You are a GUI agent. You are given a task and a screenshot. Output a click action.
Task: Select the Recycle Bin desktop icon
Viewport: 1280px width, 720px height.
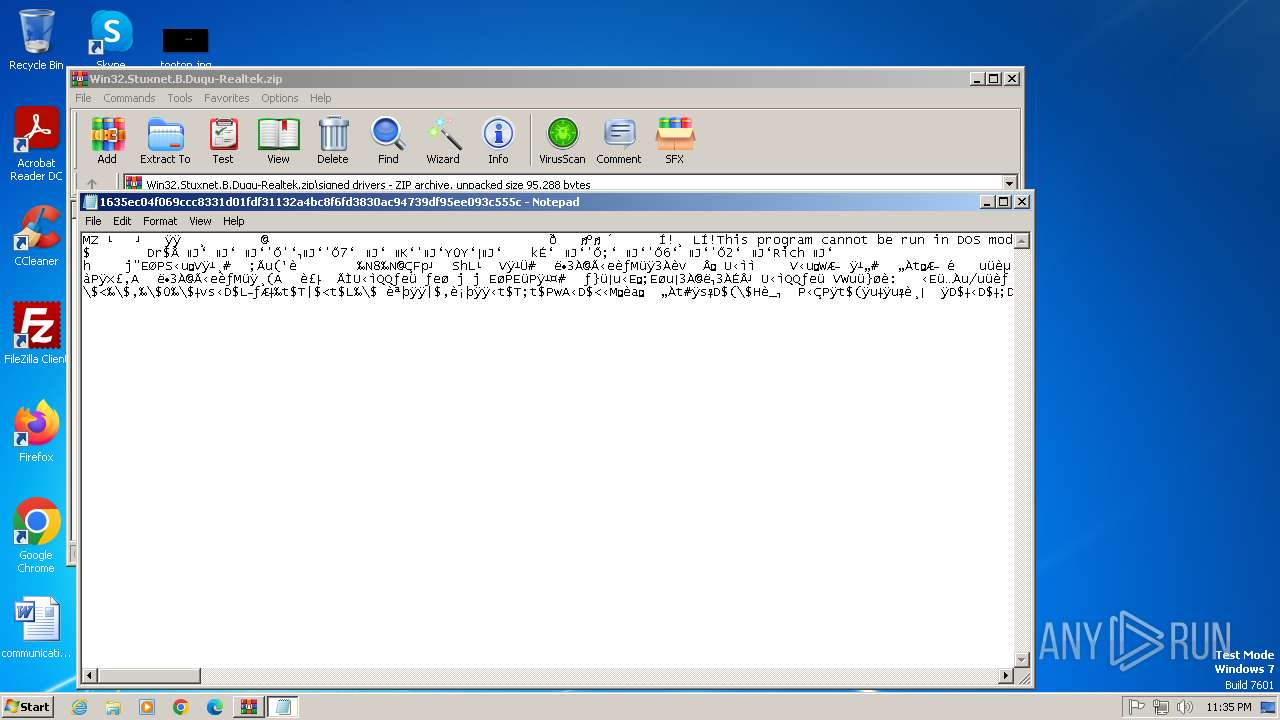pyautogui.click(x=36, y=40)
